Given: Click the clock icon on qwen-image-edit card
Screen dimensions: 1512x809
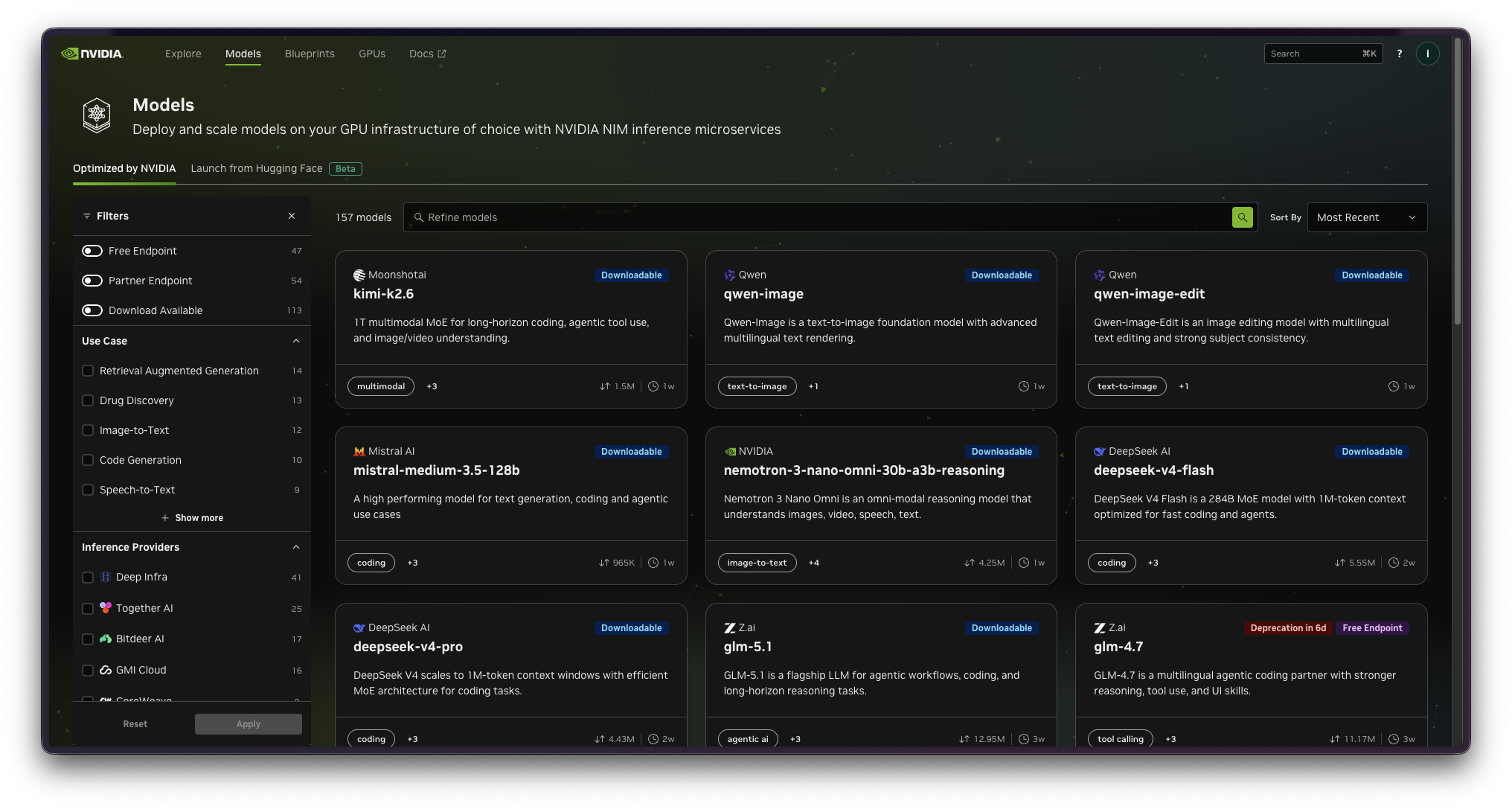Looking at the screenshot, I should click(1394, 386).
